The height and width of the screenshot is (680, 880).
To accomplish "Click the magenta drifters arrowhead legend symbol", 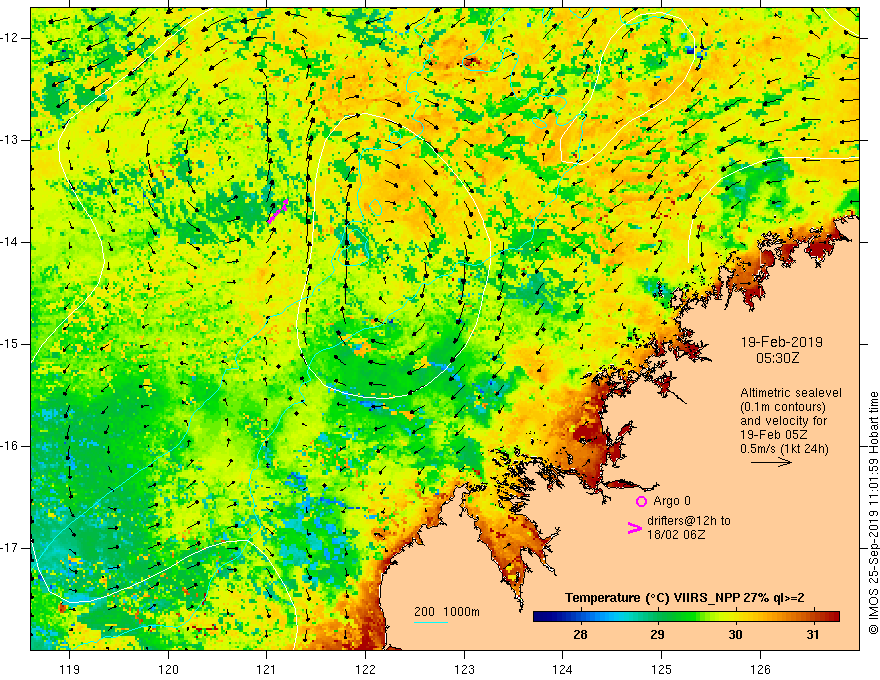I will click(635, 527).
